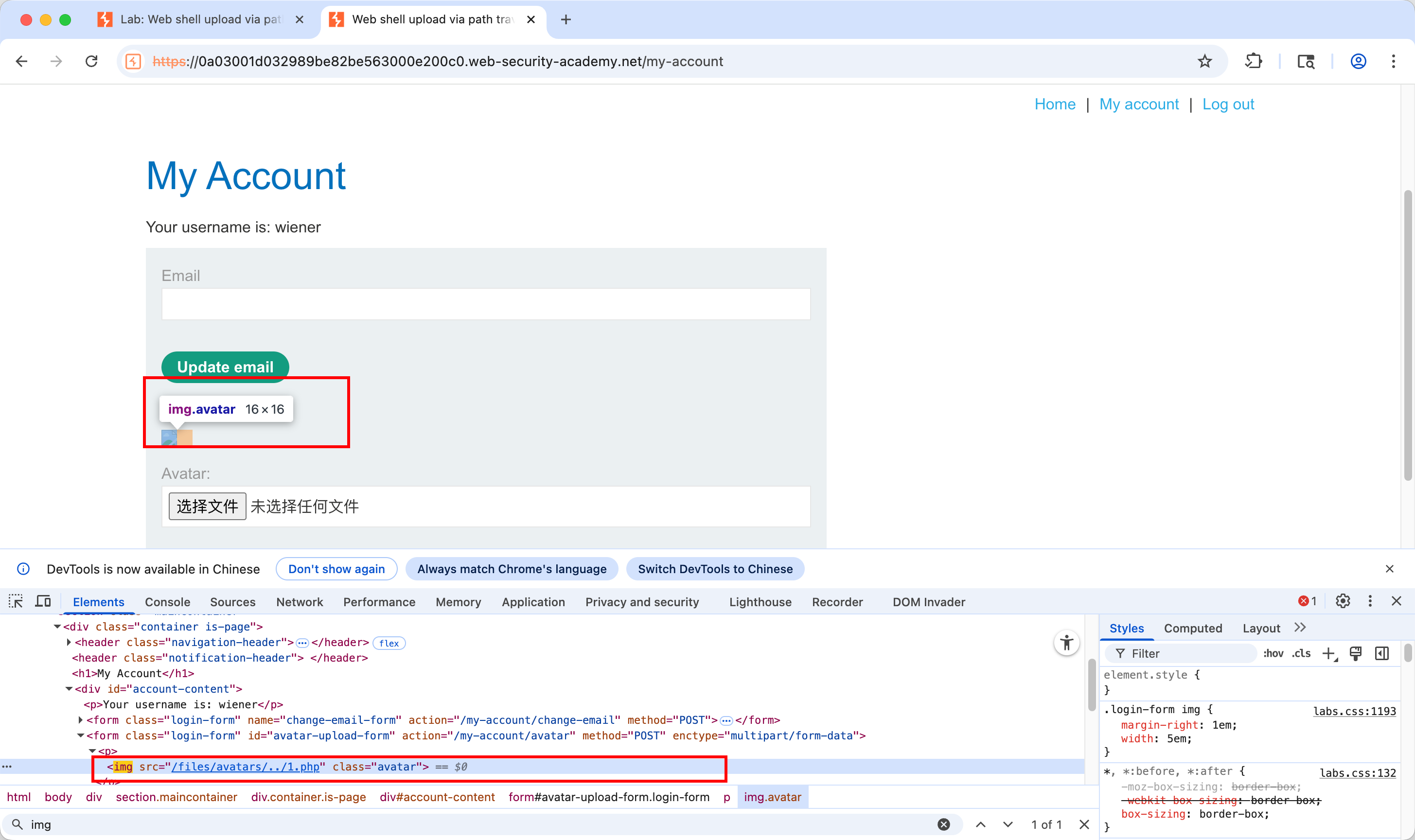1415x840 pixels.
Task: Switch to the Network tab
Action: pyautogui.click(x=299, y=602)
